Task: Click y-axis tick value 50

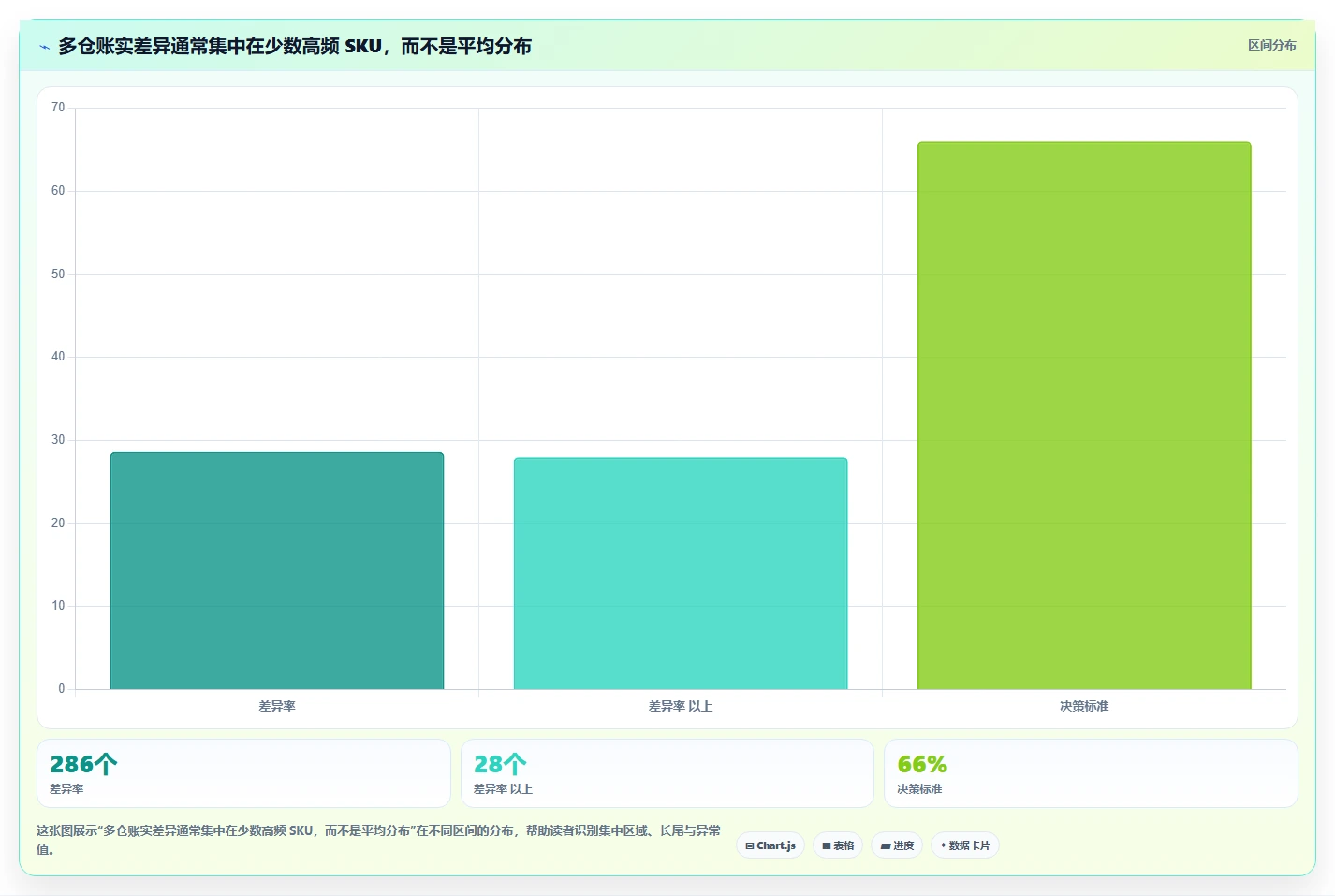Action: coord(58,274)
